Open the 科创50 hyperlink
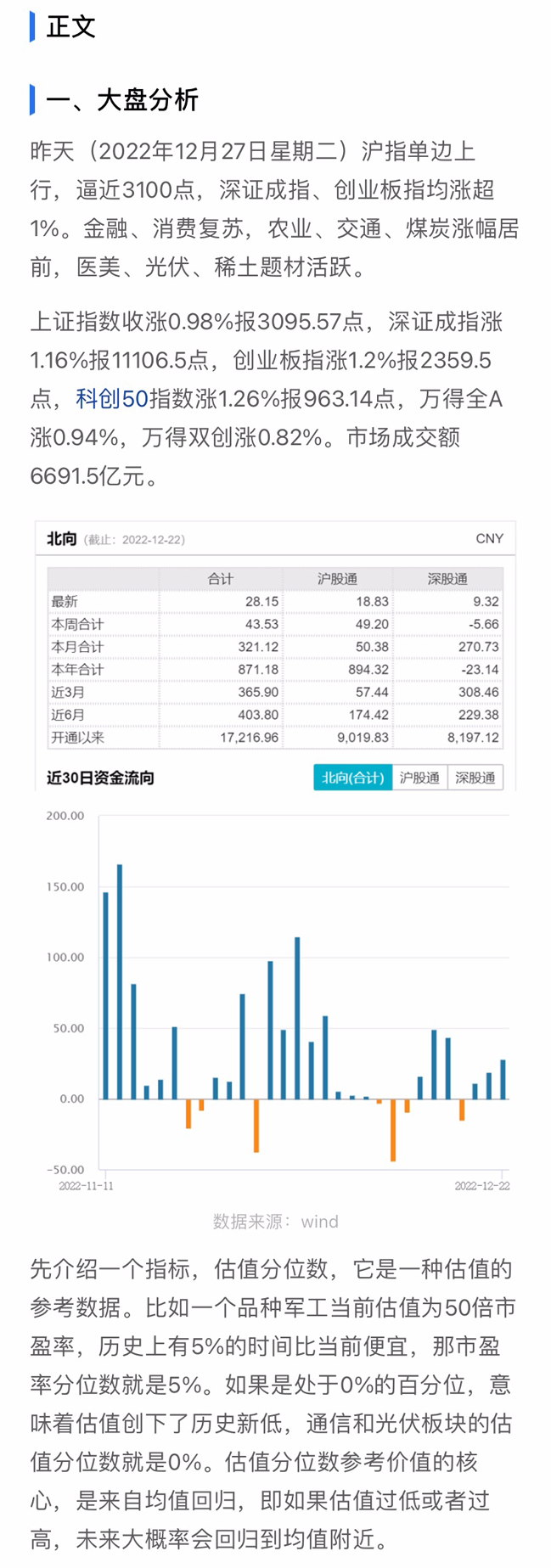This screenshot has height=1568, width=551. (x=112, y=399)
